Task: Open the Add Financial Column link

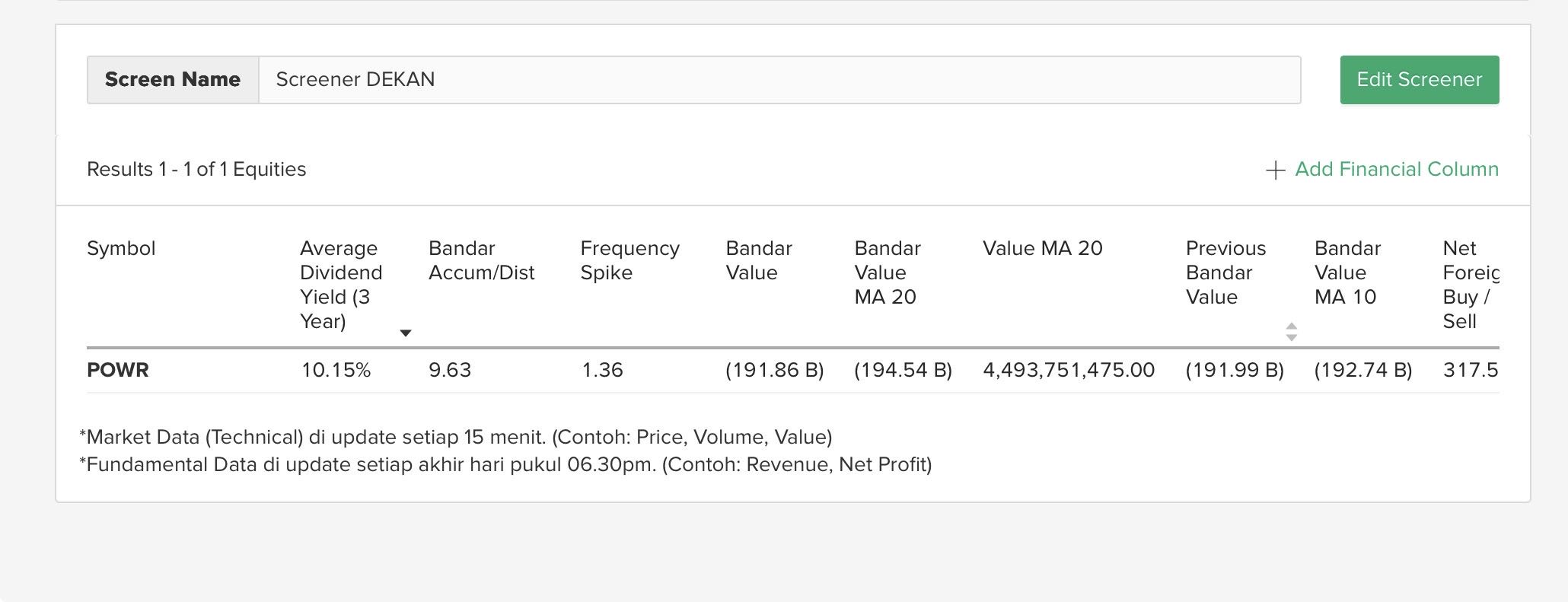Action: click(1396, 170)
